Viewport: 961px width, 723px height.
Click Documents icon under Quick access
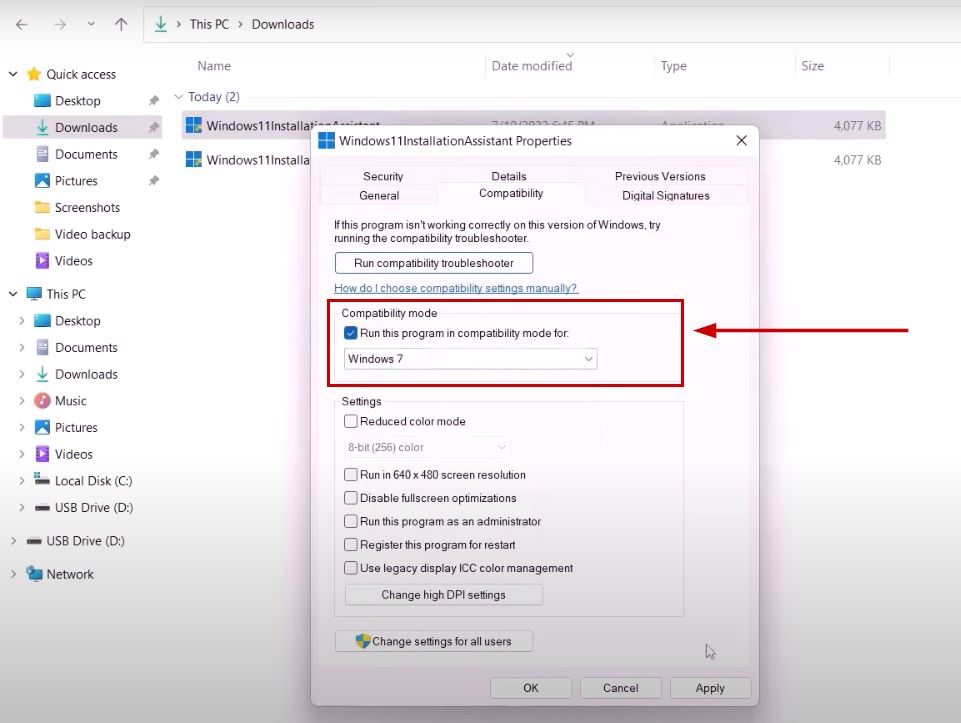click(42, 154)
